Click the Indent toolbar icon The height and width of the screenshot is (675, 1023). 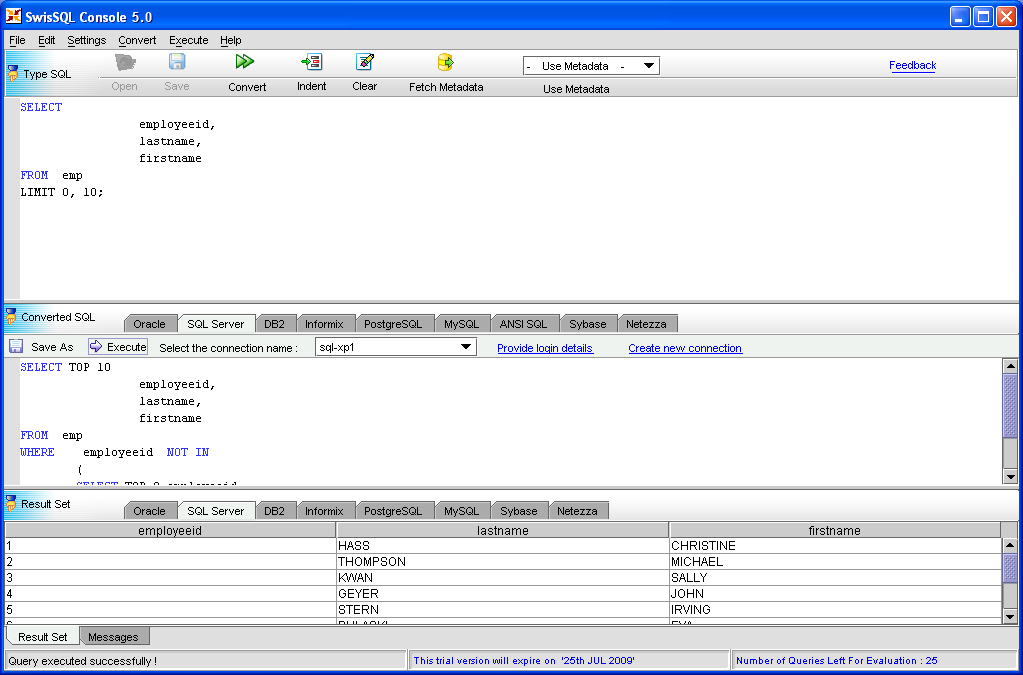tap(311, 62)
